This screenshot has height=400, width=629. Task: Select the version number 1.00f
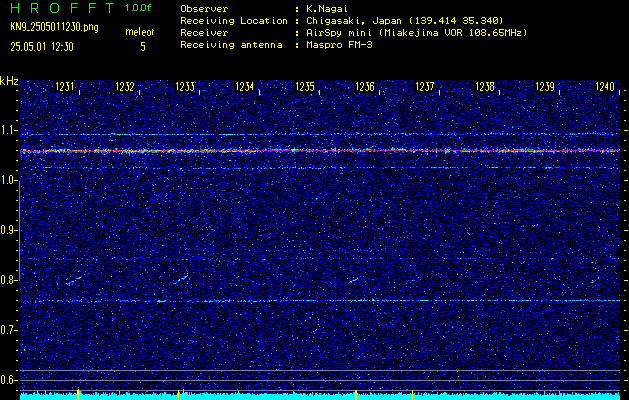138,8
